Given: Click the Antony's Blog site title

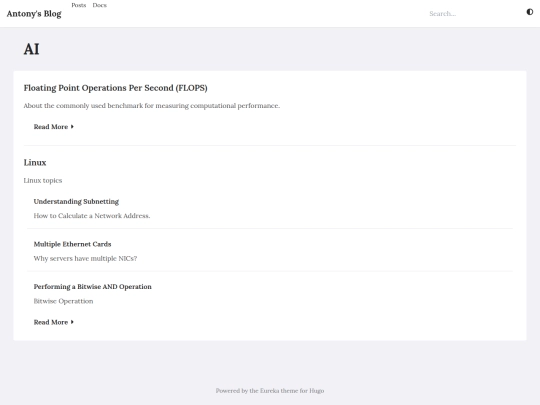Looking at the screenshot, I should 34,14.
